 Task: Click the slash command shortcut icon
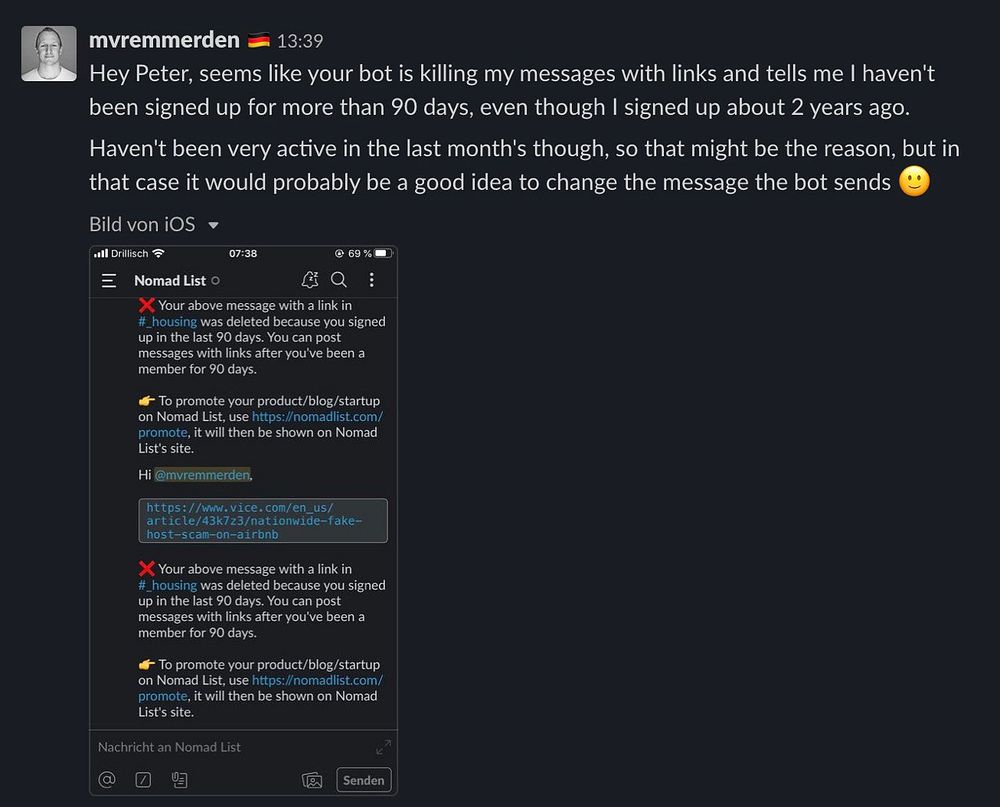pos(143,779)
